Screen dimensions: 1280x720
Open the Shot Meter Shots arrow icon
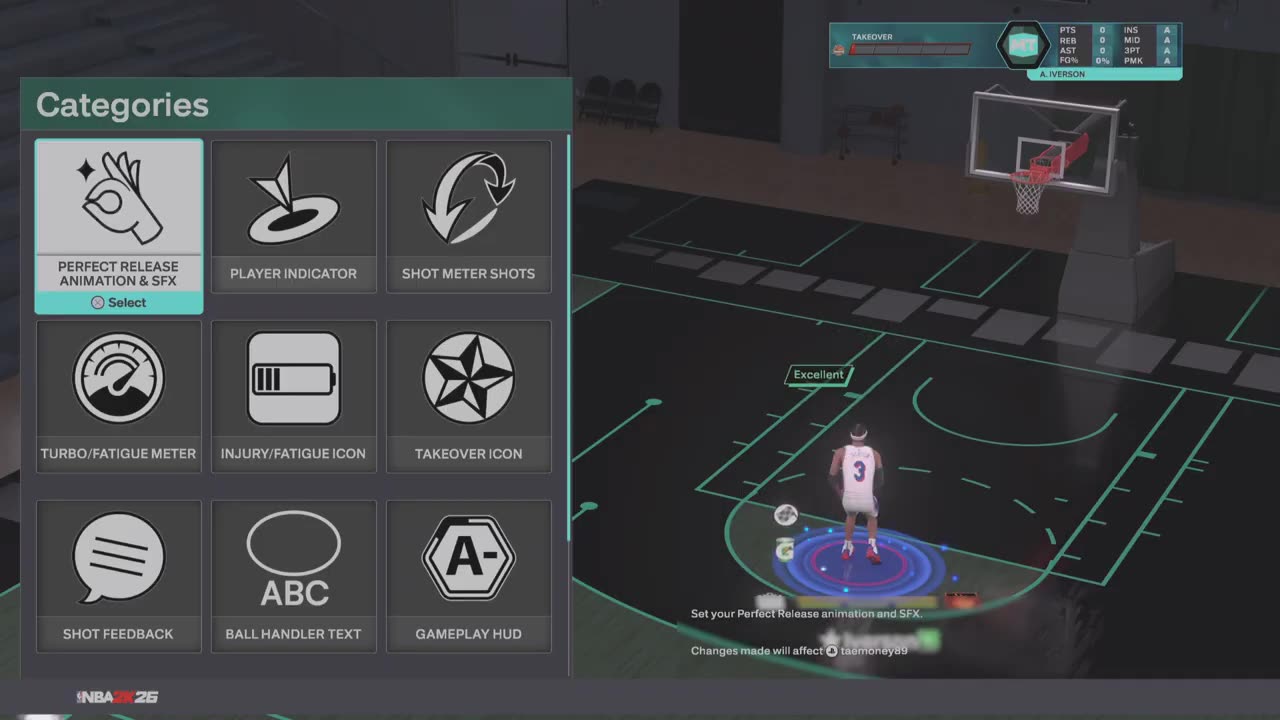pos(468,198)
